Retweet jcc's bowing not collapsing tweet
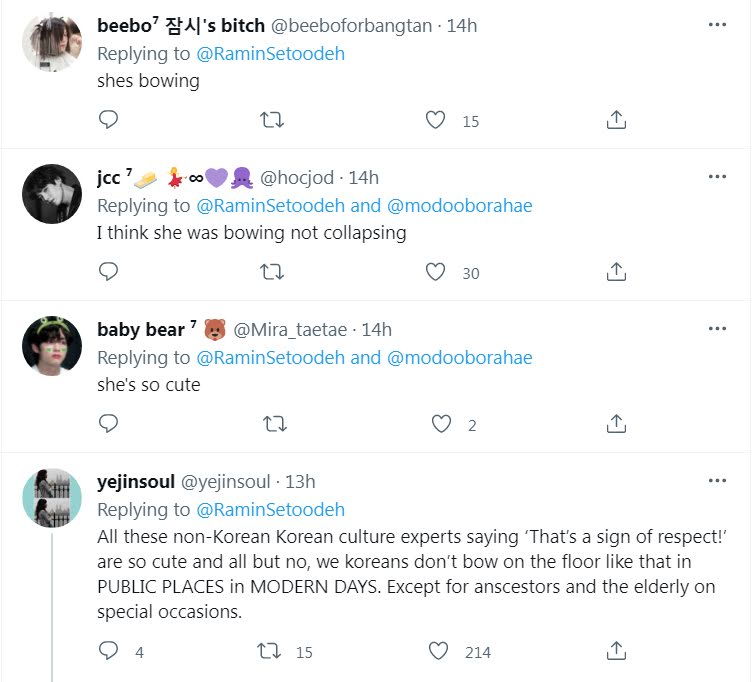755x682 pixels. pyautogui.click(x=272, y=272)
